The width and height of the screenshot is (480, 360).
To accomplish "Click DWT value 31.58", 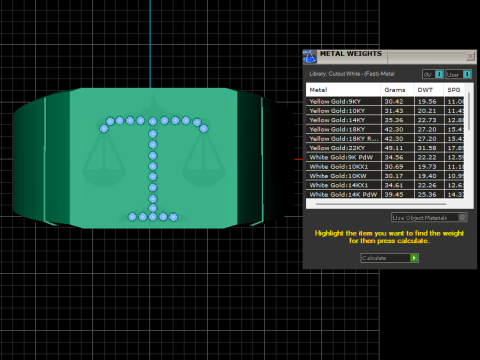I will pos(427,148).
